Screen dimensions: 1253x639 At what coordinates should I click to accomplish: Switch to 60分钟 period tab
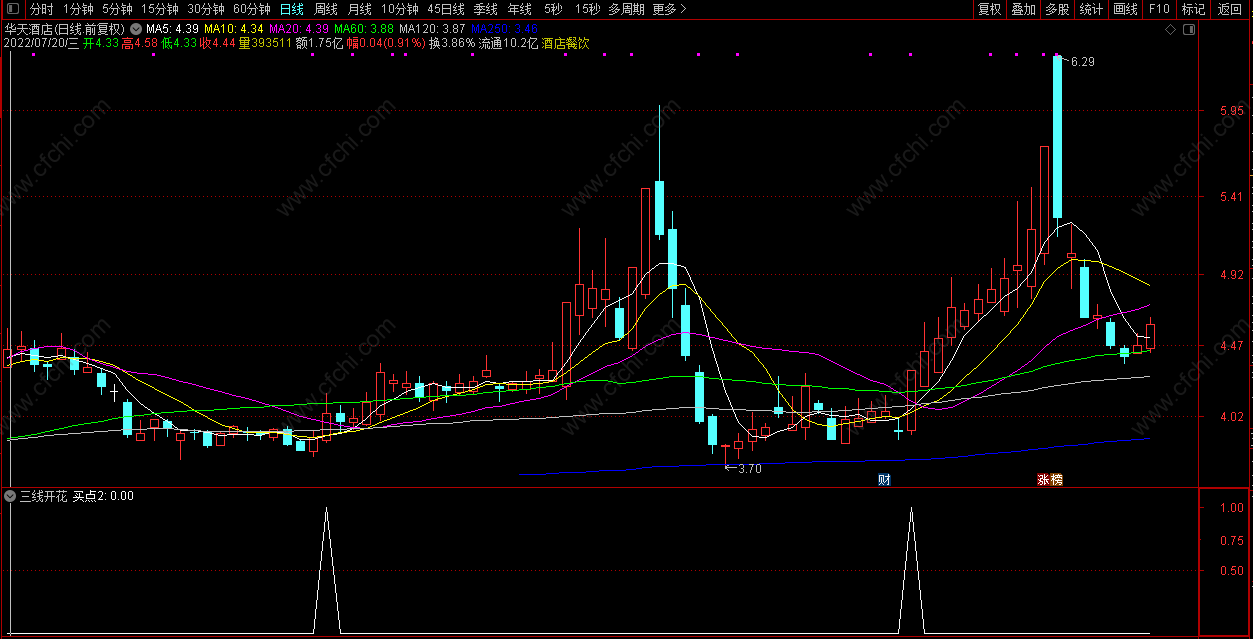point(252,9)
